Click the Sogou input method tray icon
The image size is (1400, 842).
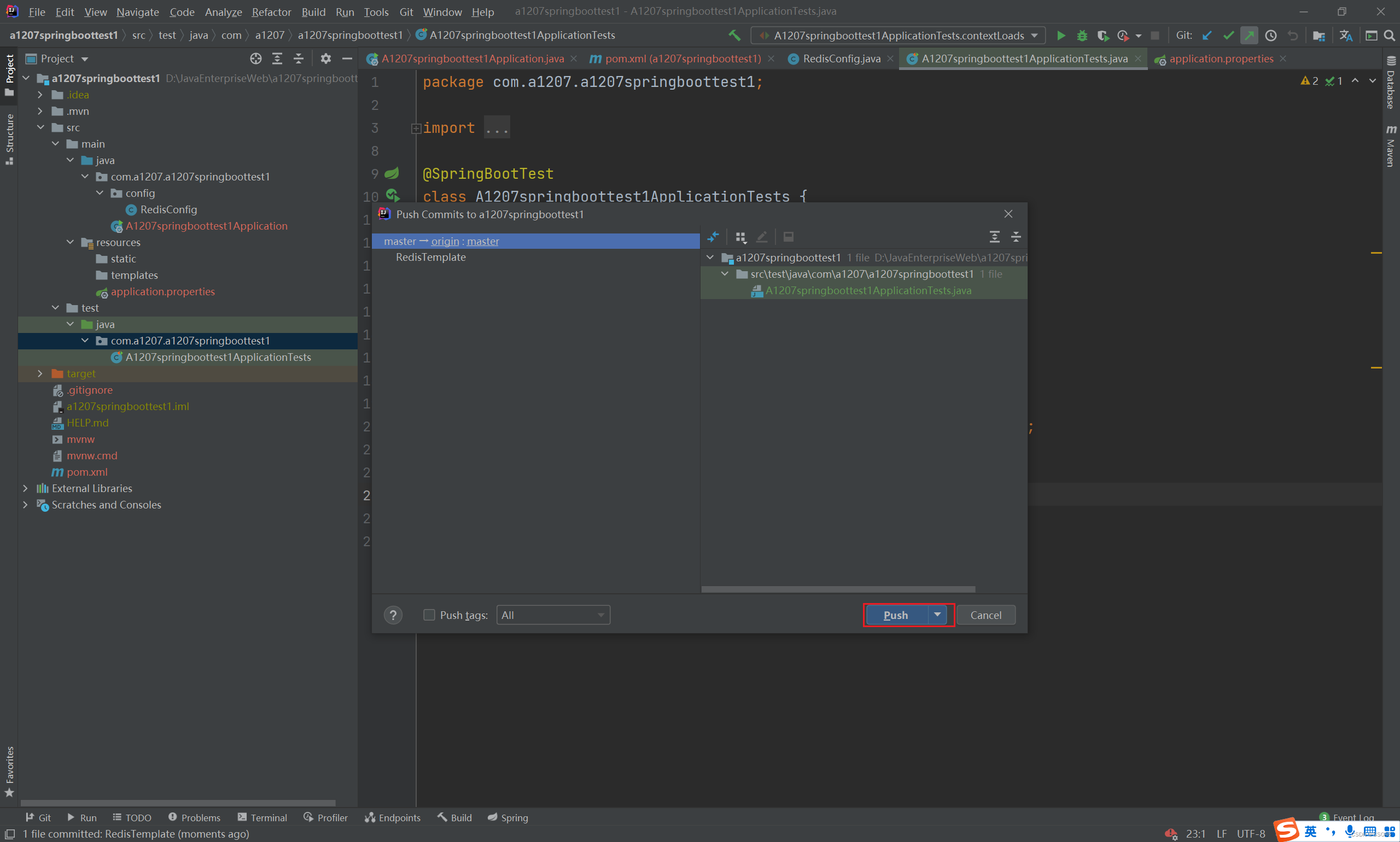pyautogui.click(x=1286, y=831)
